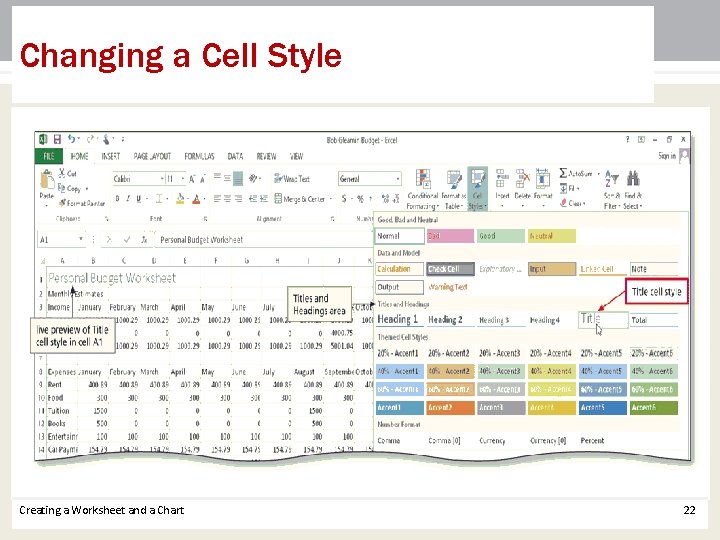Click the Borders icon in Font group
Image resolution: width=720 pixels, height=540 pixels.
tap(159, 199)
